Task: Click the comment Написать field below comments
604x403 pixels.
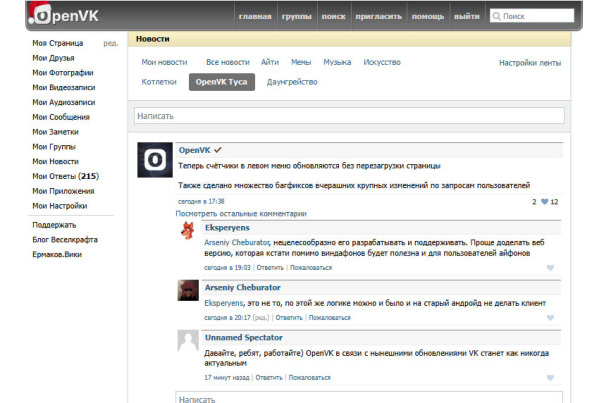Action: [369, 398]
